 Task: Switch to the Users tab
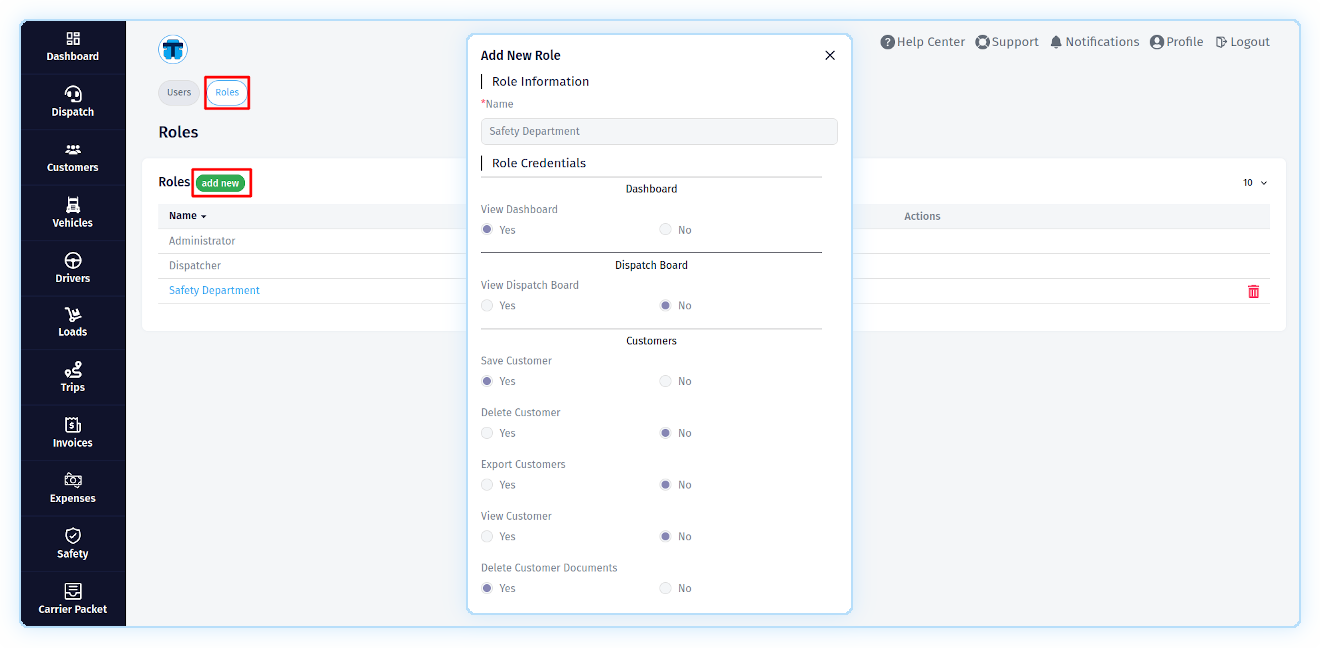179,93
